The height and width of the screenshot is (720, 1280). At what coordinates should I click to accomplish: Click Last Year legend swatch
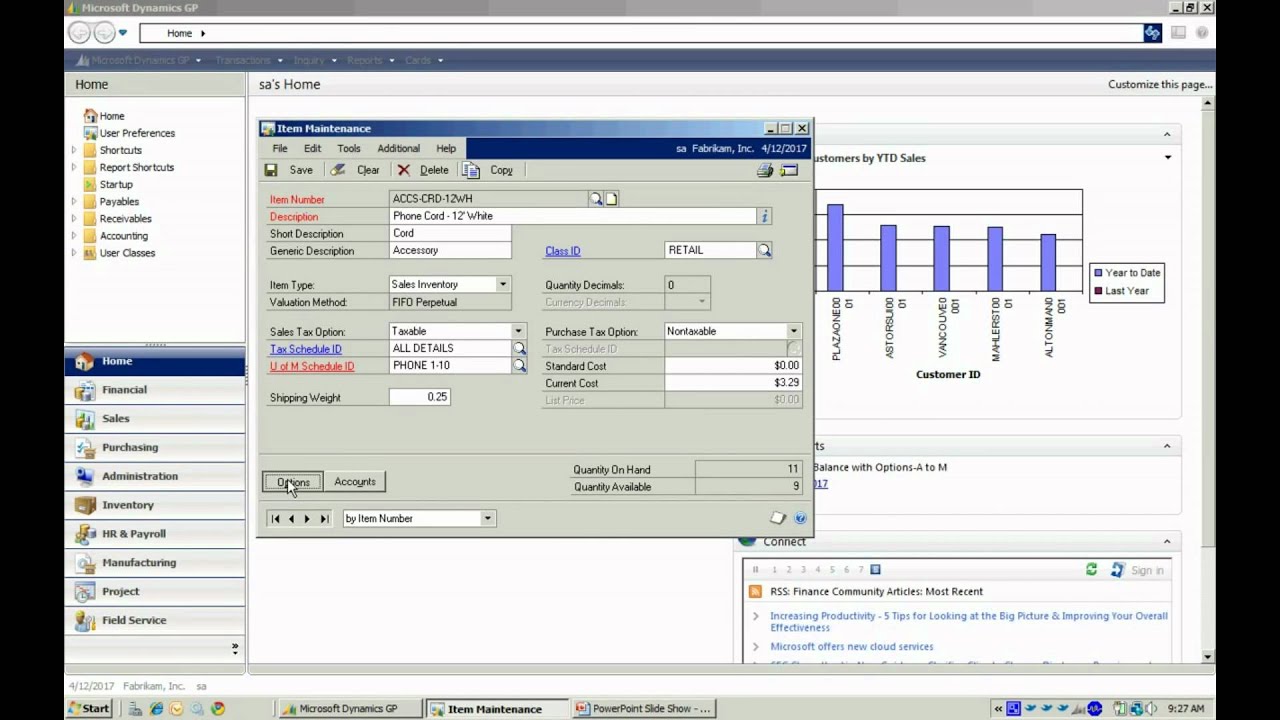coord(1098,291)
